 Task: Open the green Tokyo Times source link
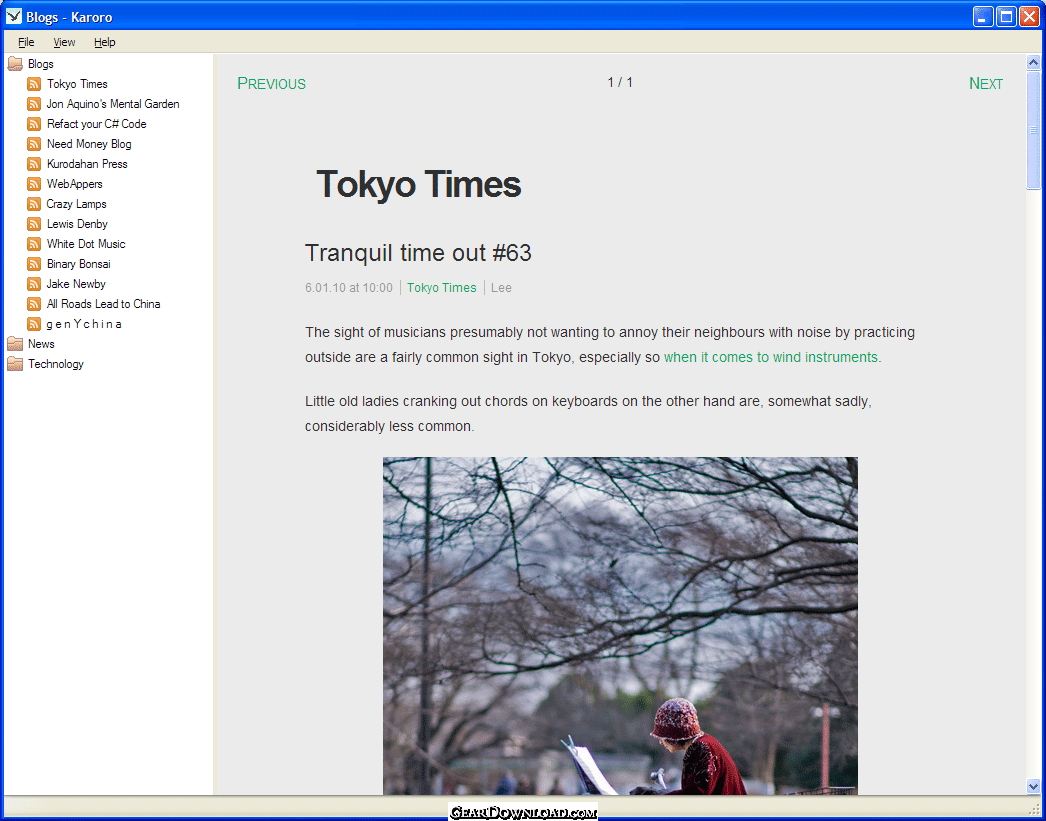[442, 287]
